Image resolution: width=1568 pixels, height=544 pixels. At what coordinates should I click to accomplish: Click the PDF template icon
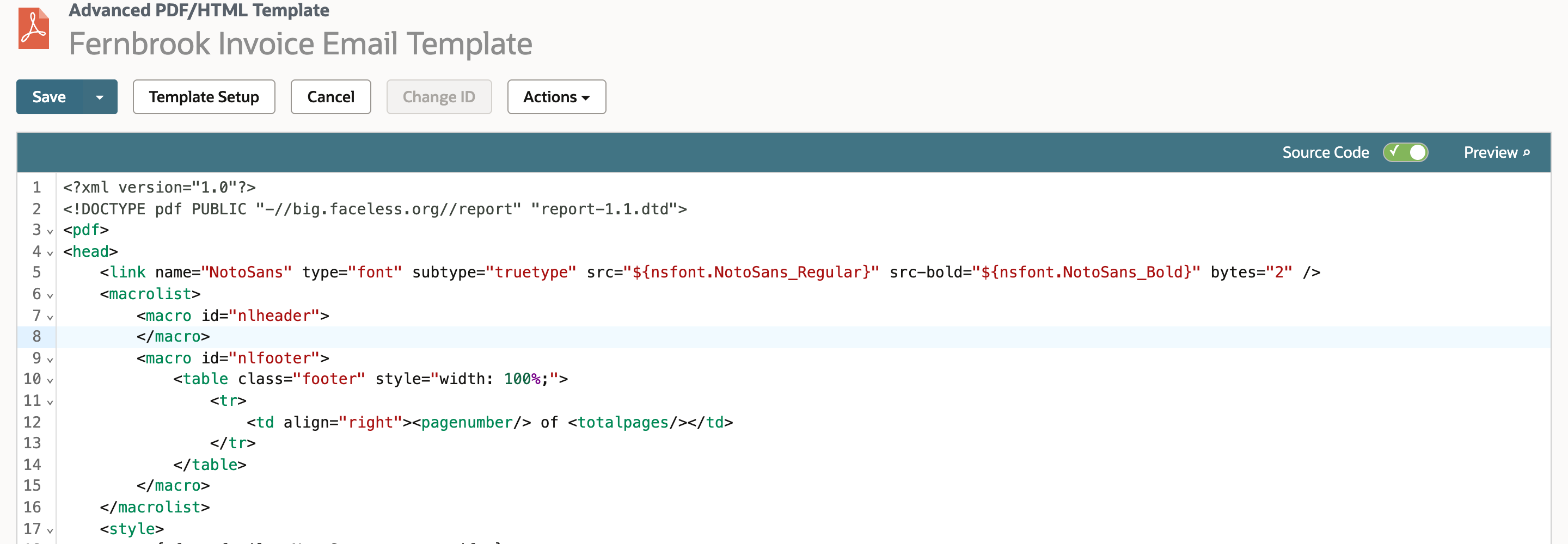(33, 28)
